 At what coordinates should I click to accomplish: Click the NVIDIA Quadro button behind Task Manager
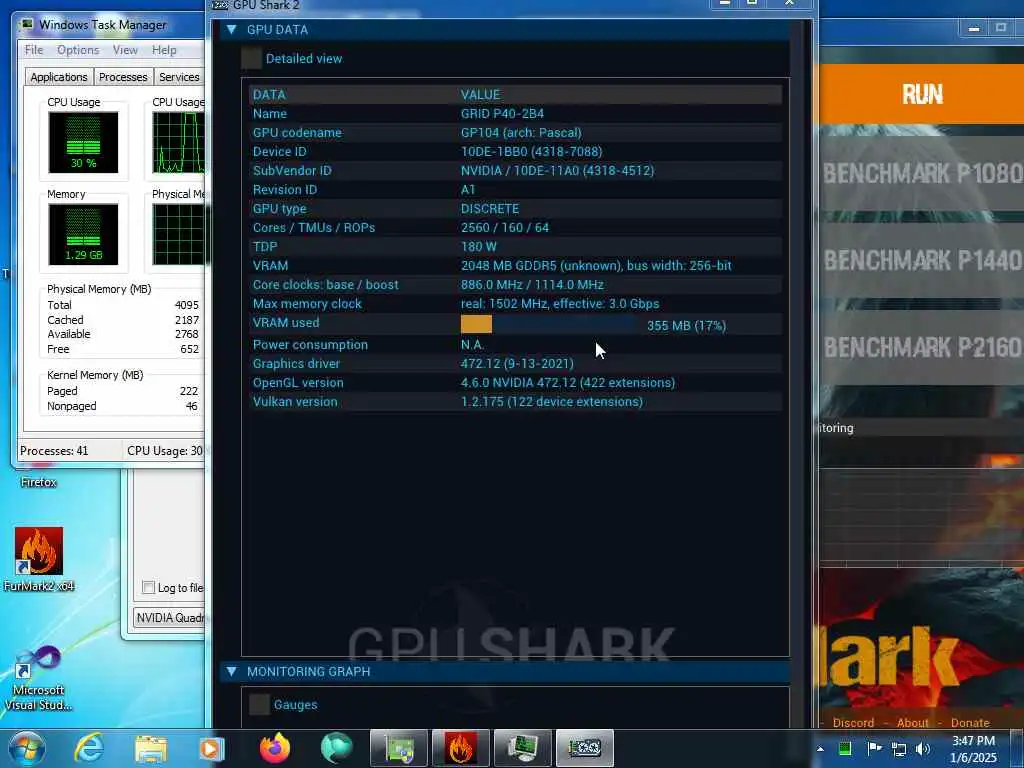(169, 618)
